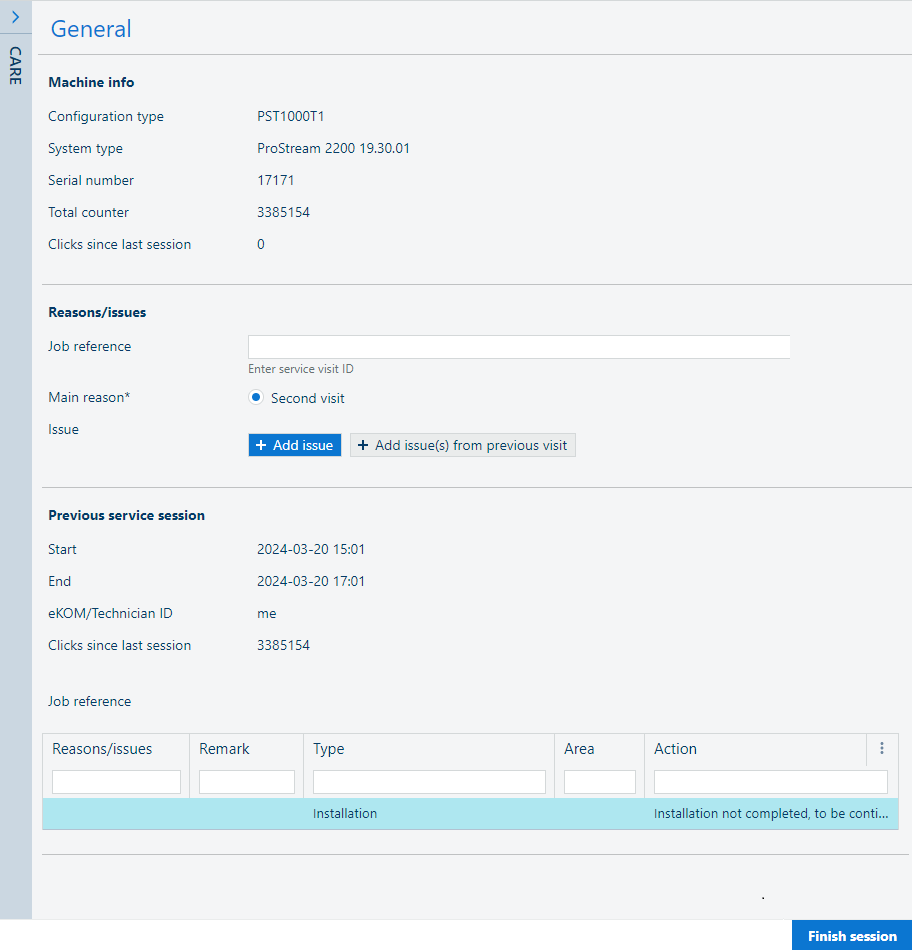Click the Finish session button
Image resolution: width=912 pixels, height=950 pixels.
(x=852, y=936)
